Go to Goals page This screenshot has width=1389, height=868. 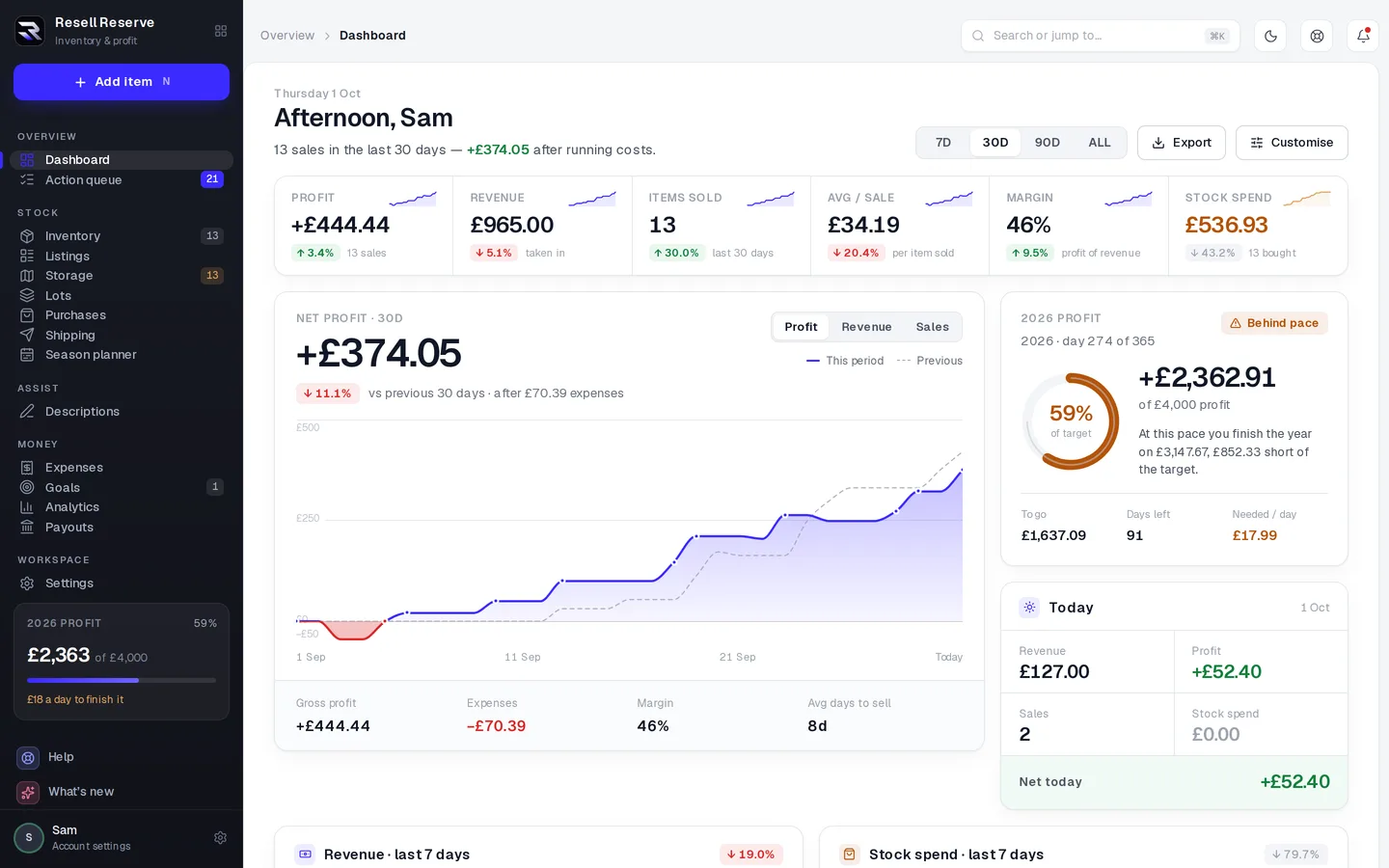coord(122,488)
